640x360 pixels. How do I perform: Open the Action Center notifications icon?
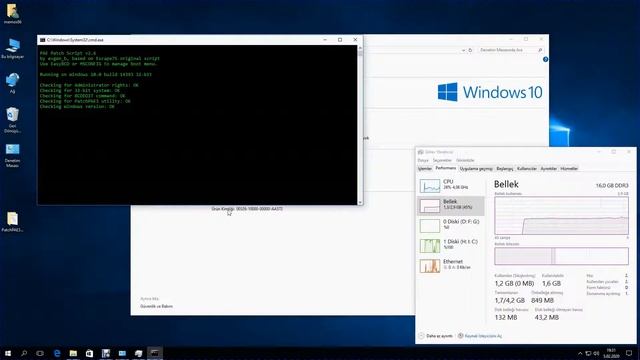pyautogui.click(x=629, y=353)
